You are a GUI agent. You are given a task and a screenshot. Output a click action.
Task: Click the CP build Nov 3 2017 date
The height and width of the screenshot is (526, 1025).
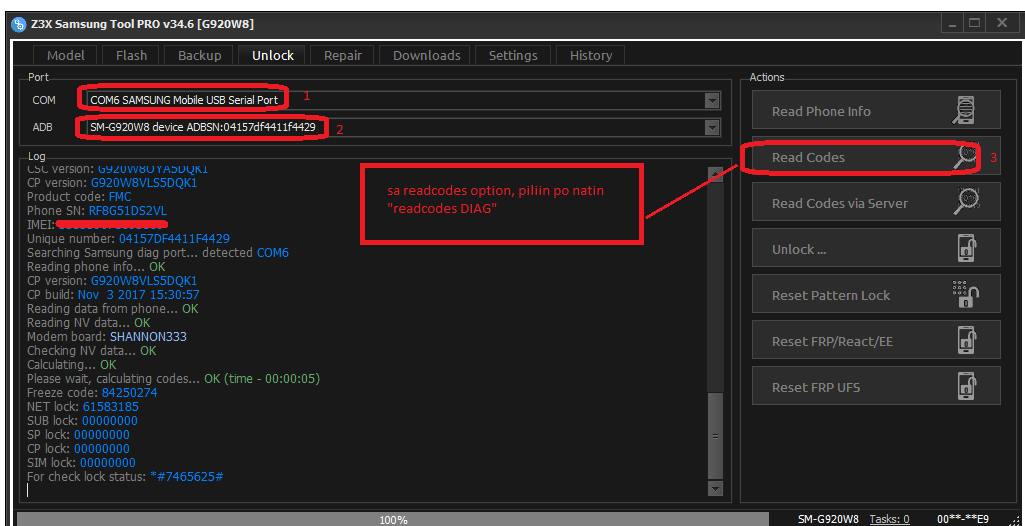click(x=139, y=295)
